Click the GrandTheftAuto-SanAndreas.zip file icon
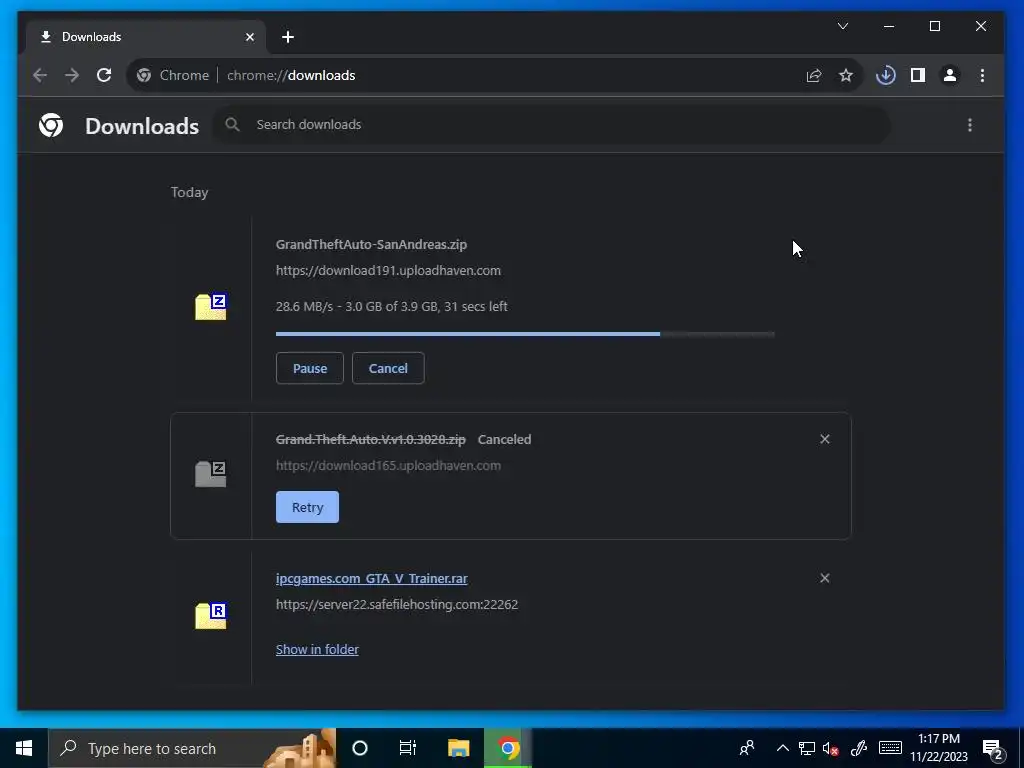 coord(210,306)
